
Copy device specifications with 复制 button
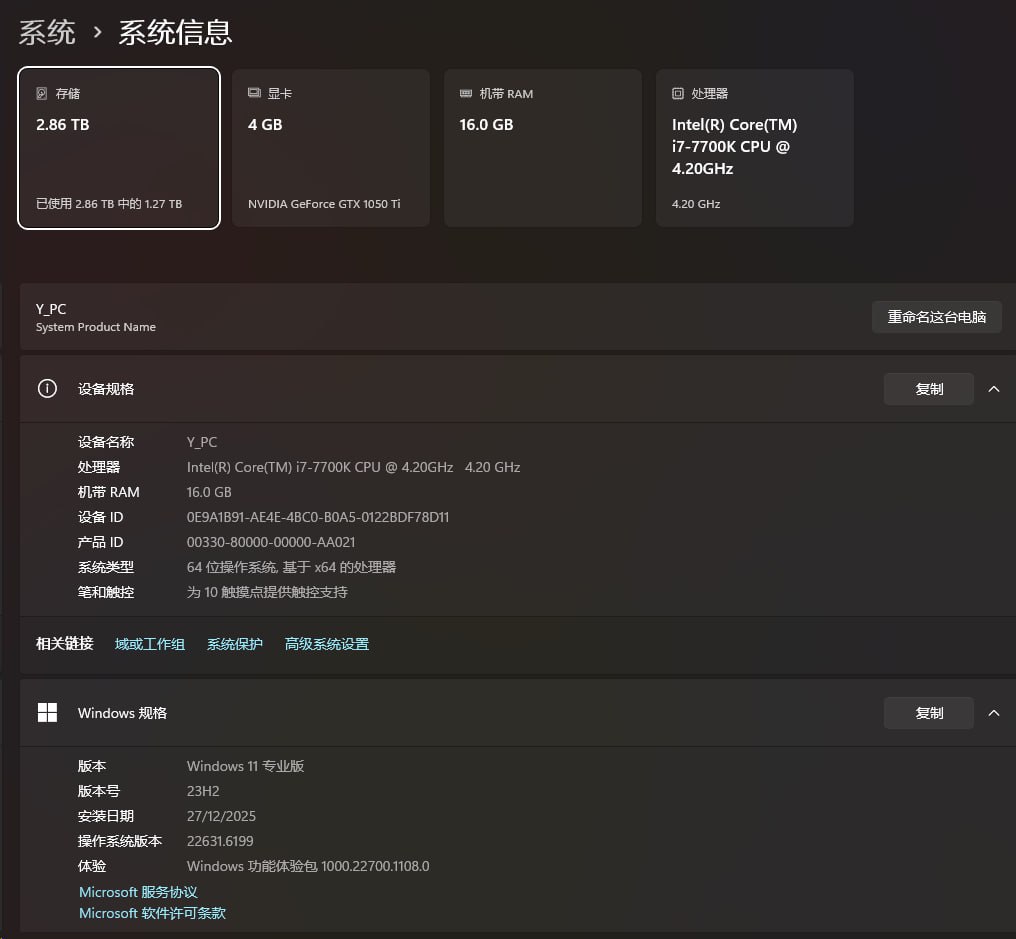click(928, 389)
